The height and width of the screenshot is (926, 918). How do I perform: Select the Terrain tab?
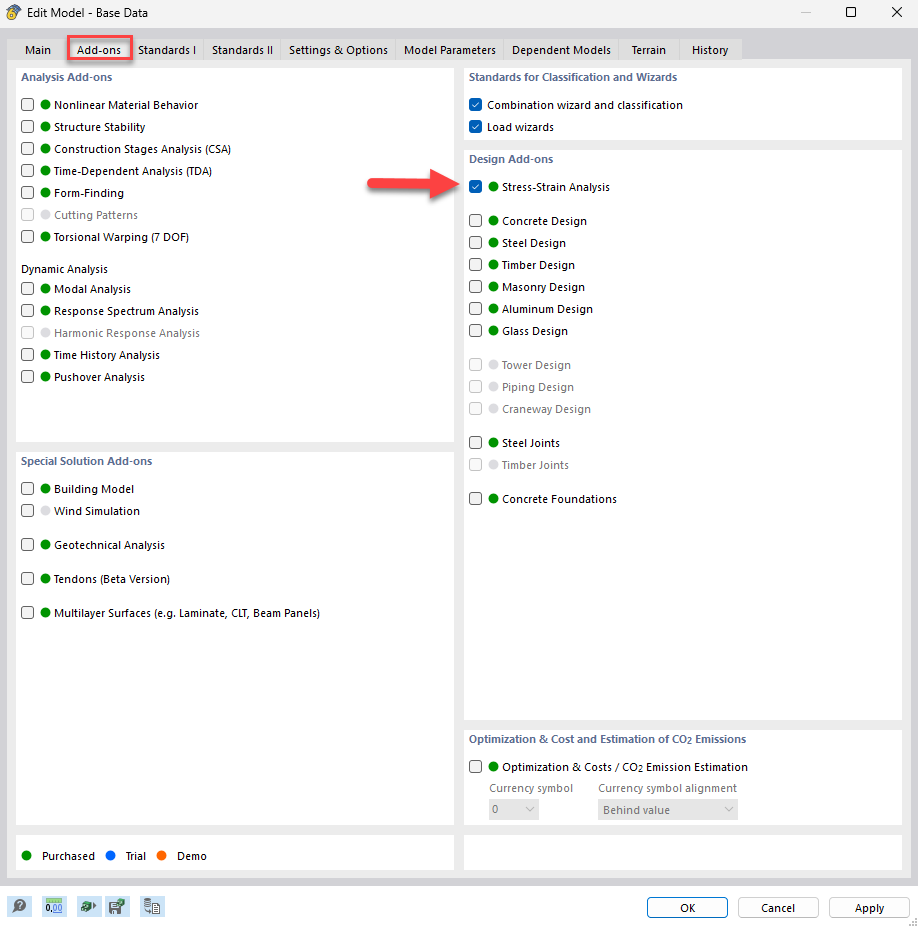click(649, 50)
